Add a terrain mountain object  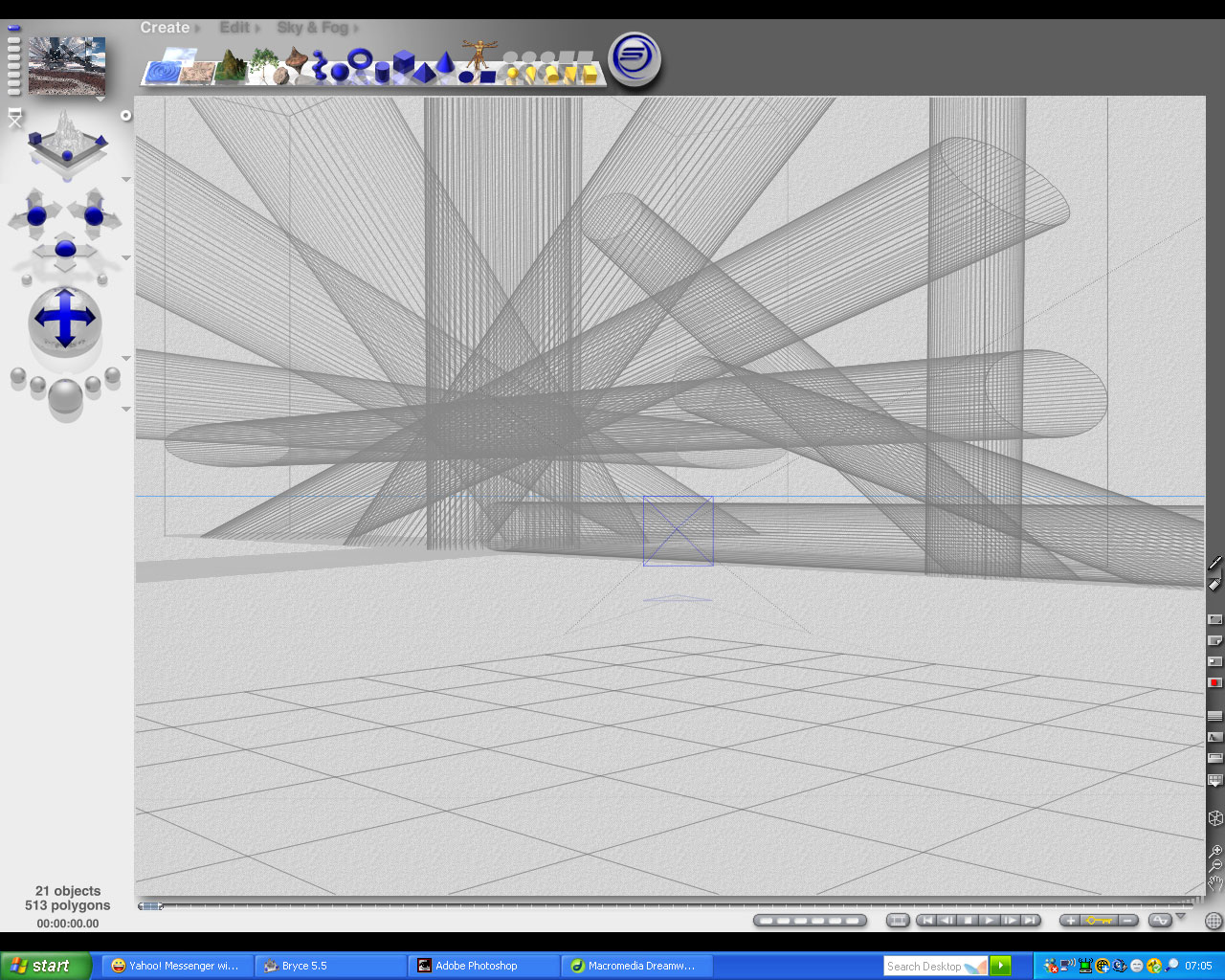click(x=231, y=67)
